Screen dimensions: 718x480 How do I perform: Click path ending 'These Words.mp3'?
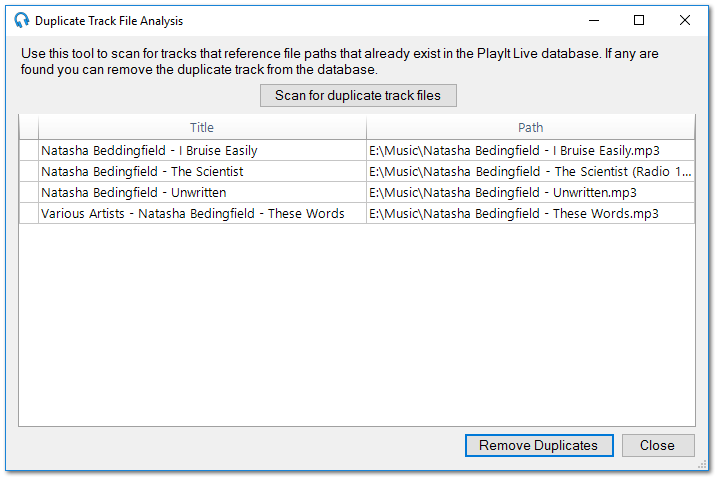pyautogui.click(x=530, y=213)
